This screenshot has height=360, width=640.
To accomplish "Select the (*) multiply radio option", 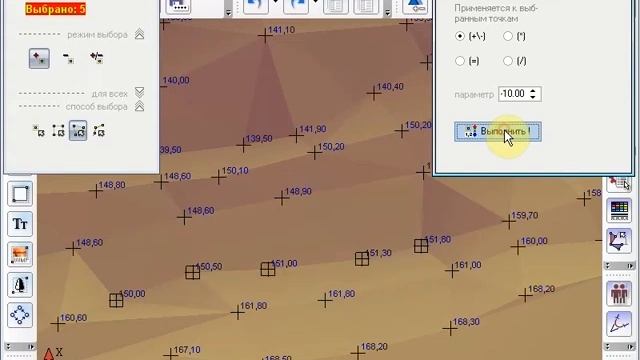I will pos(508,36).
